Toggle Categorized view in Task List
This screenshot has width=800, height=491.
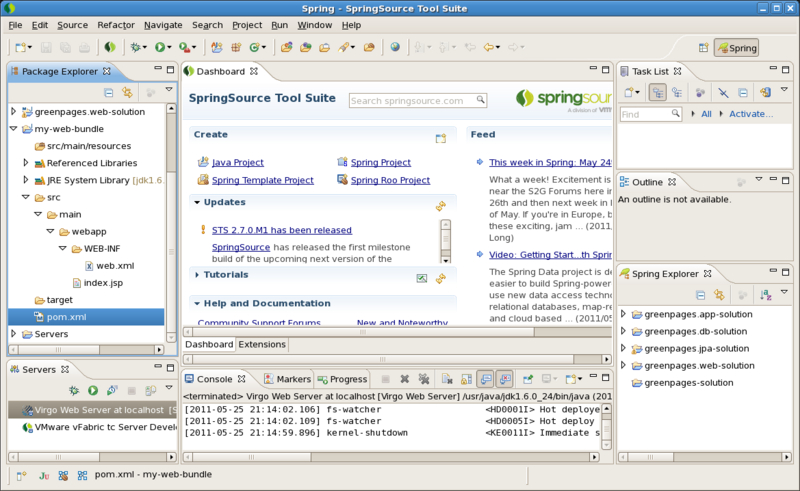click(658, 92)
